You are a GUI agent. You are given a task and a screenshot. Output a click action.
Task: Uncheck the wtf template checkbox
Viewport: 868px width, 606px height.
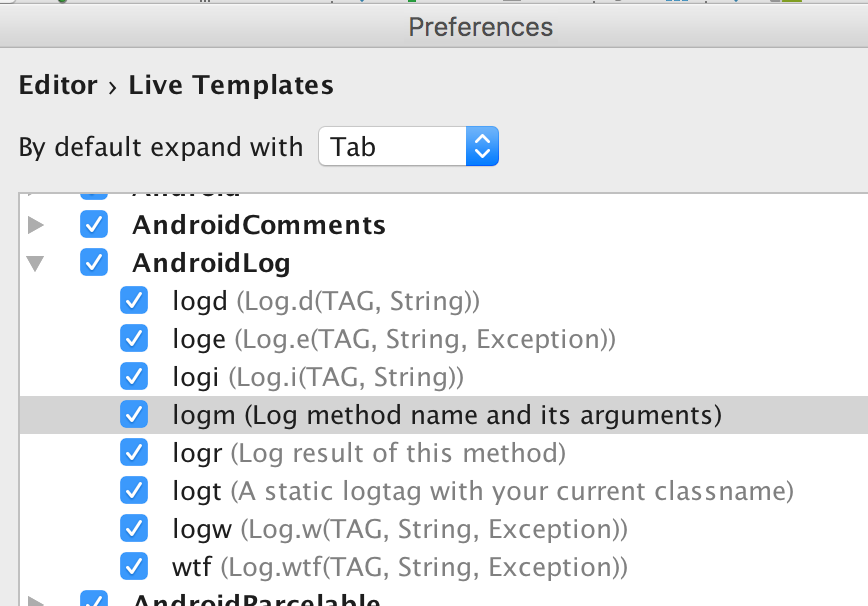tap(134, 566)
